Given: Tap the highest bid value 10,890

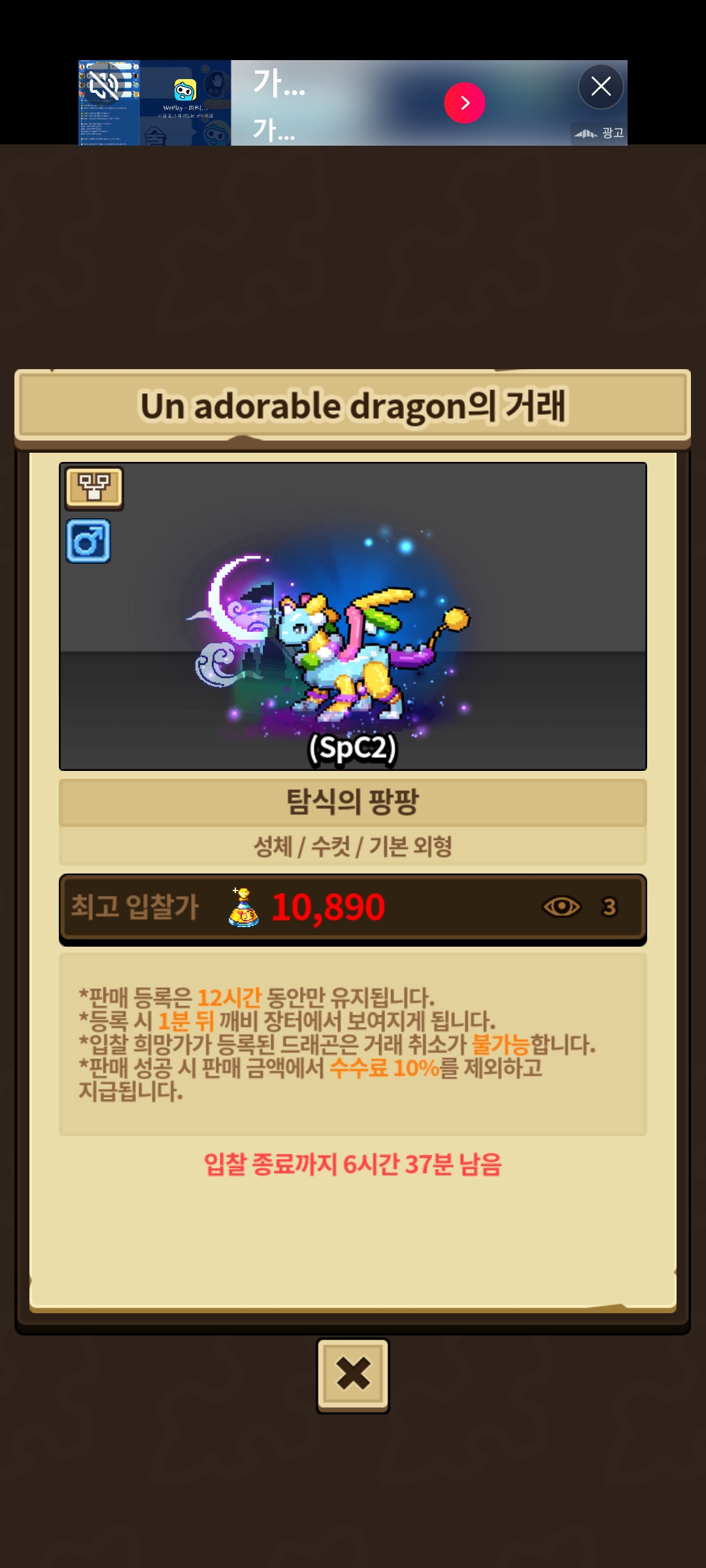Looking at the screenshot, I should click(328, 907).
